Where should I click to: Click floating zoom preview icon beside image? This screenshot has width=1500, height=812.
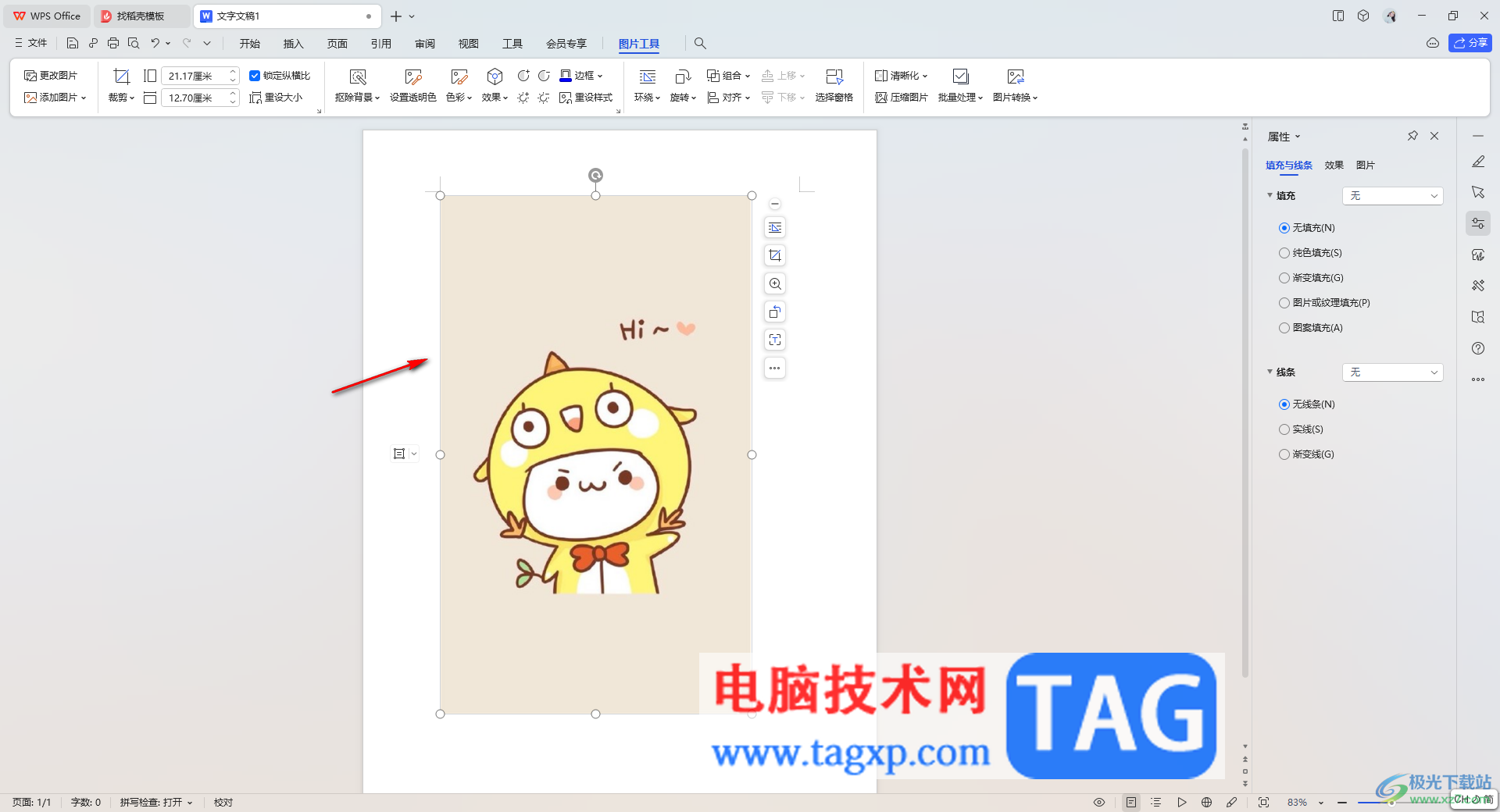coord(775,283)
